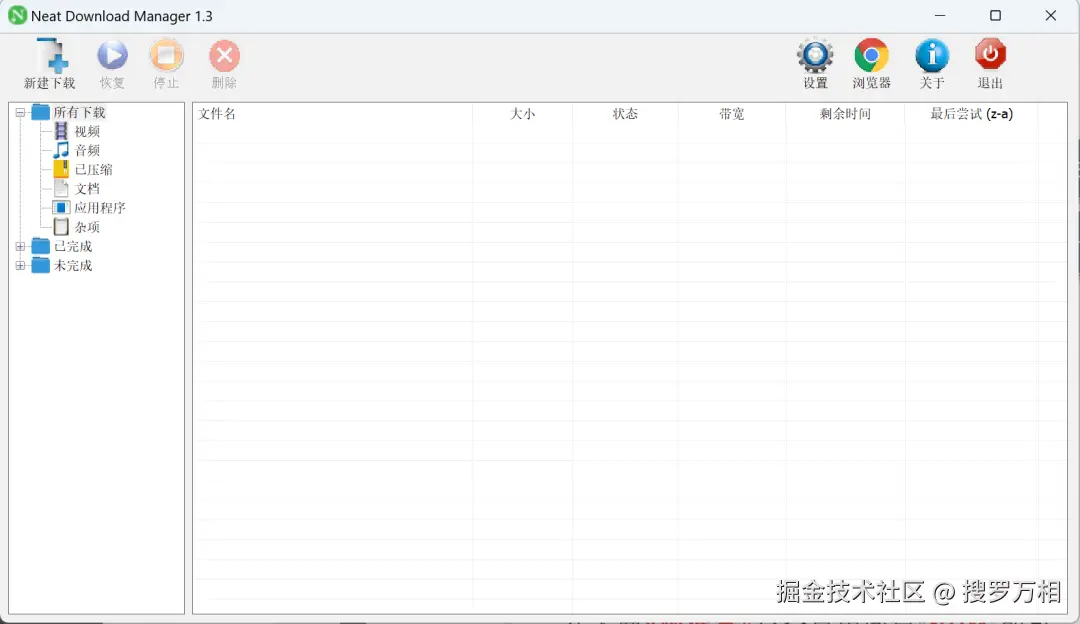This screenshot has height=624, width=1080.
Task: Open the 新建下载 (New Download) tool
Action: click(x=48, y=60)
